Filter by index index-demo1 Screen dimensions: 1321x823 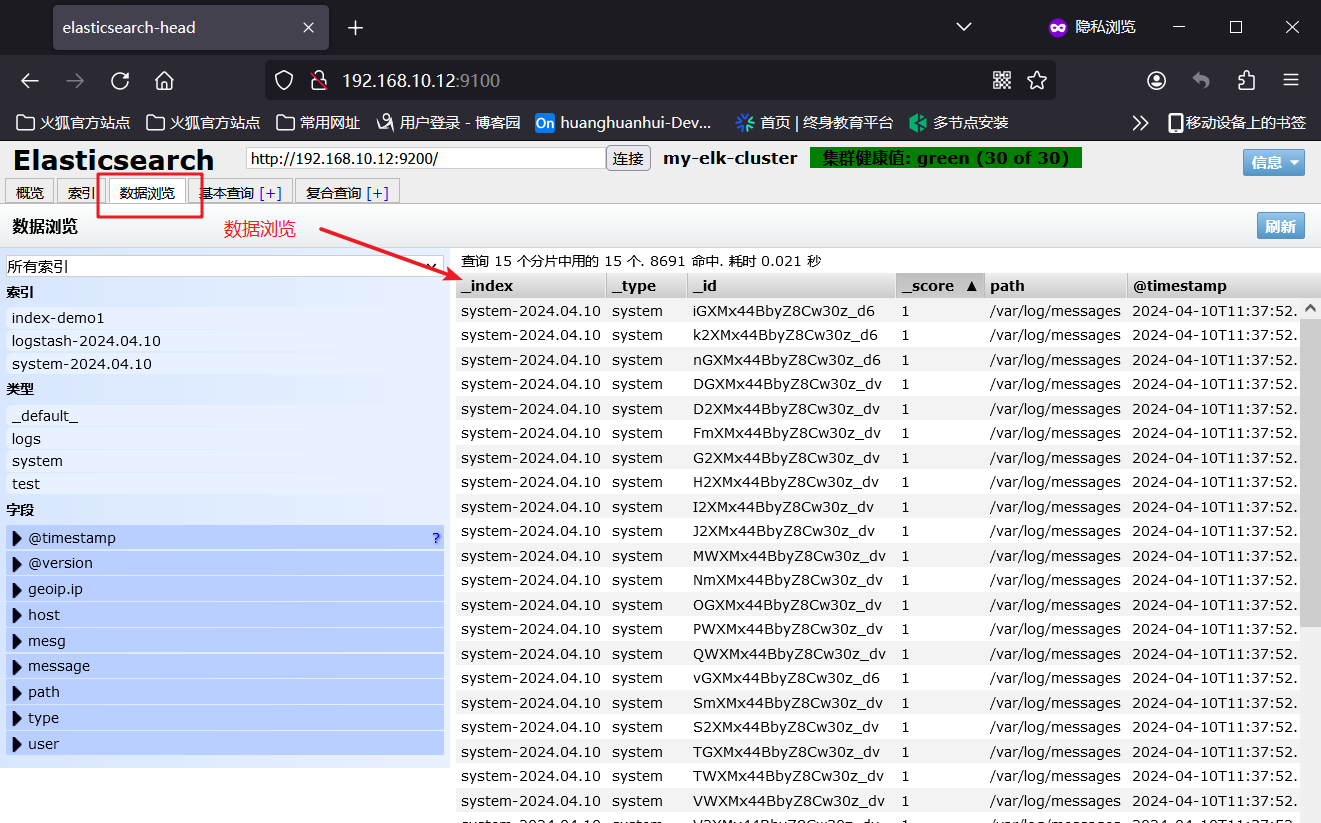[58, 318]
